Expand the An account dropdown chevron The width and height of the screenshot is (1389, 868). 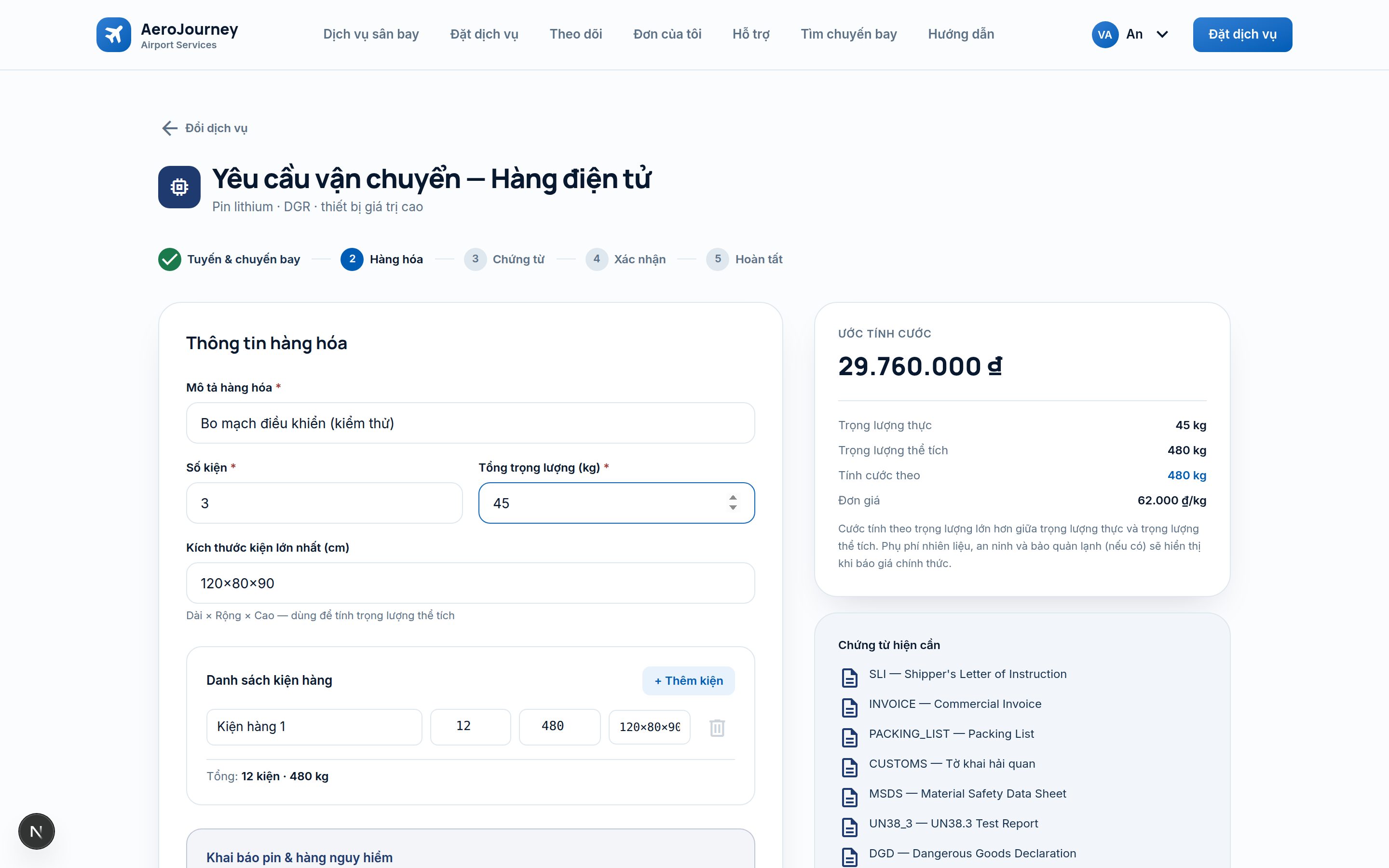coord(1162,34)
